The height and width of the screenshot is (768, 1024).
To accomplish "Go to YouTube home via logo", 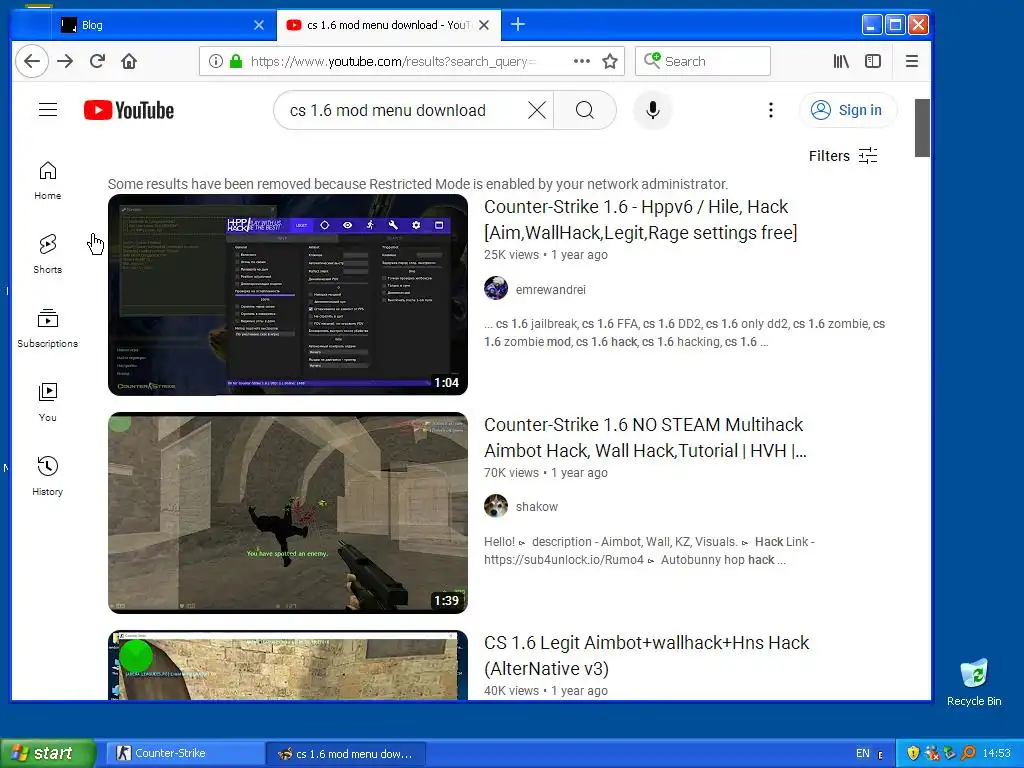I will tap(129, 110).
